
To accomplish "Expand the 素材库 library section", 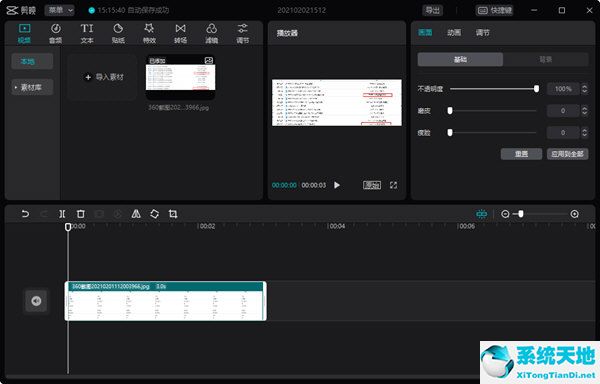I will 32,88.
